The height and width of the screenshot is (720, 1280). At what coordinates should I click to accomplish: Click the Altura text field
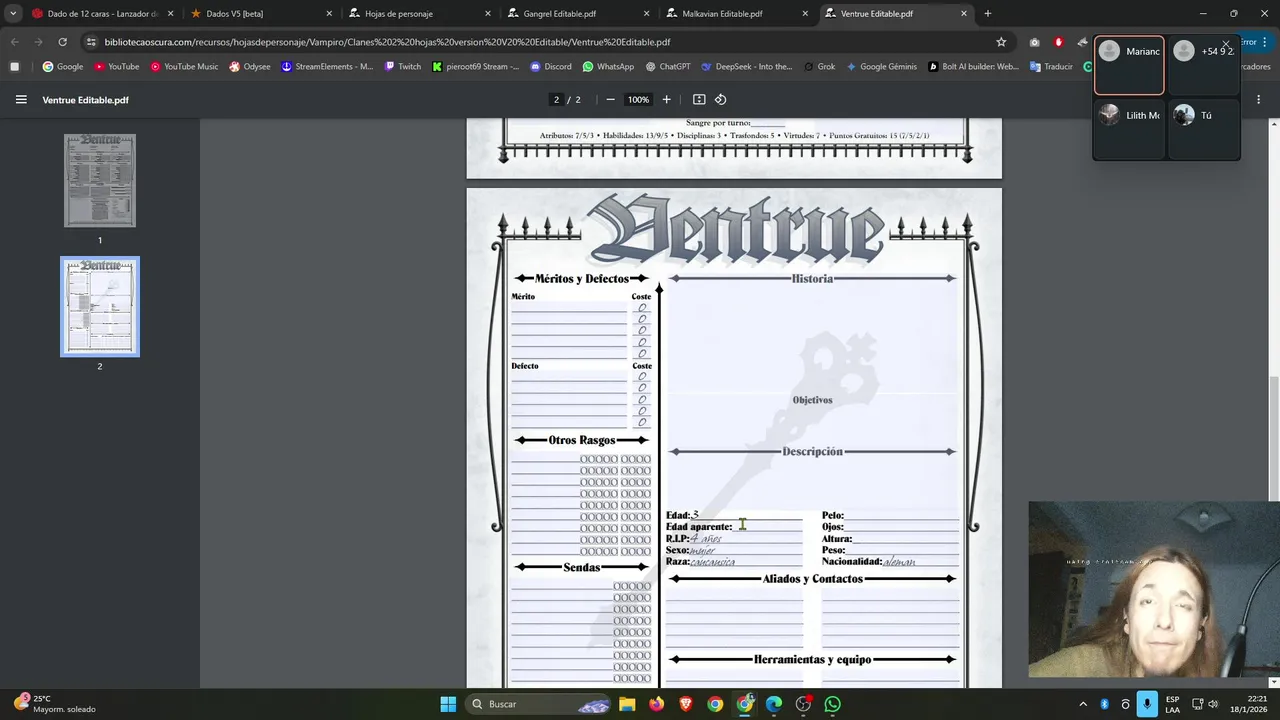[905, 539]
